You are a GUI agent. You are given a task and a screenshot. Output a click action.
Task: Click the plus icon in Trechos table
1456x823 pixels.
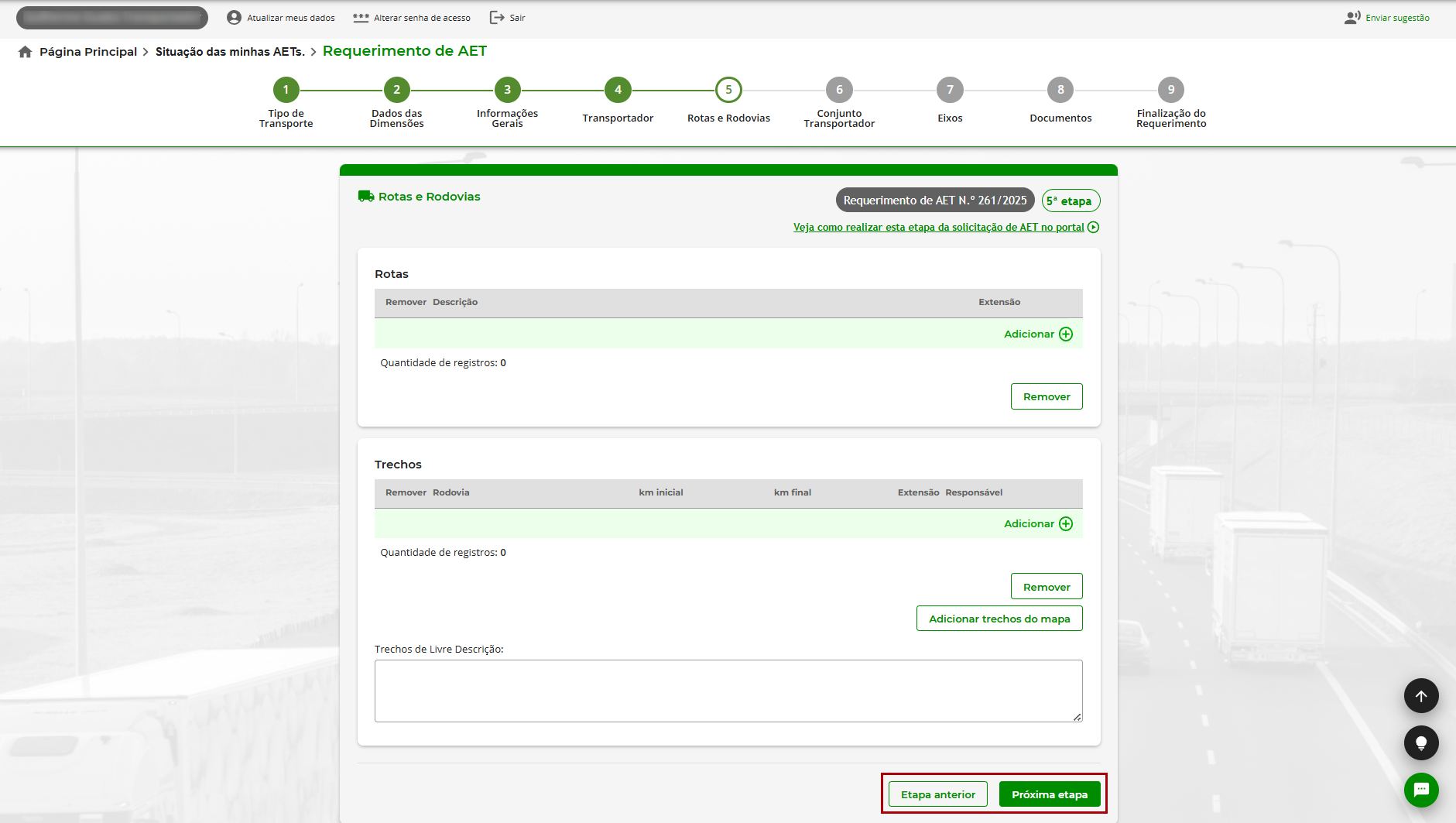tap(1066, 524)
